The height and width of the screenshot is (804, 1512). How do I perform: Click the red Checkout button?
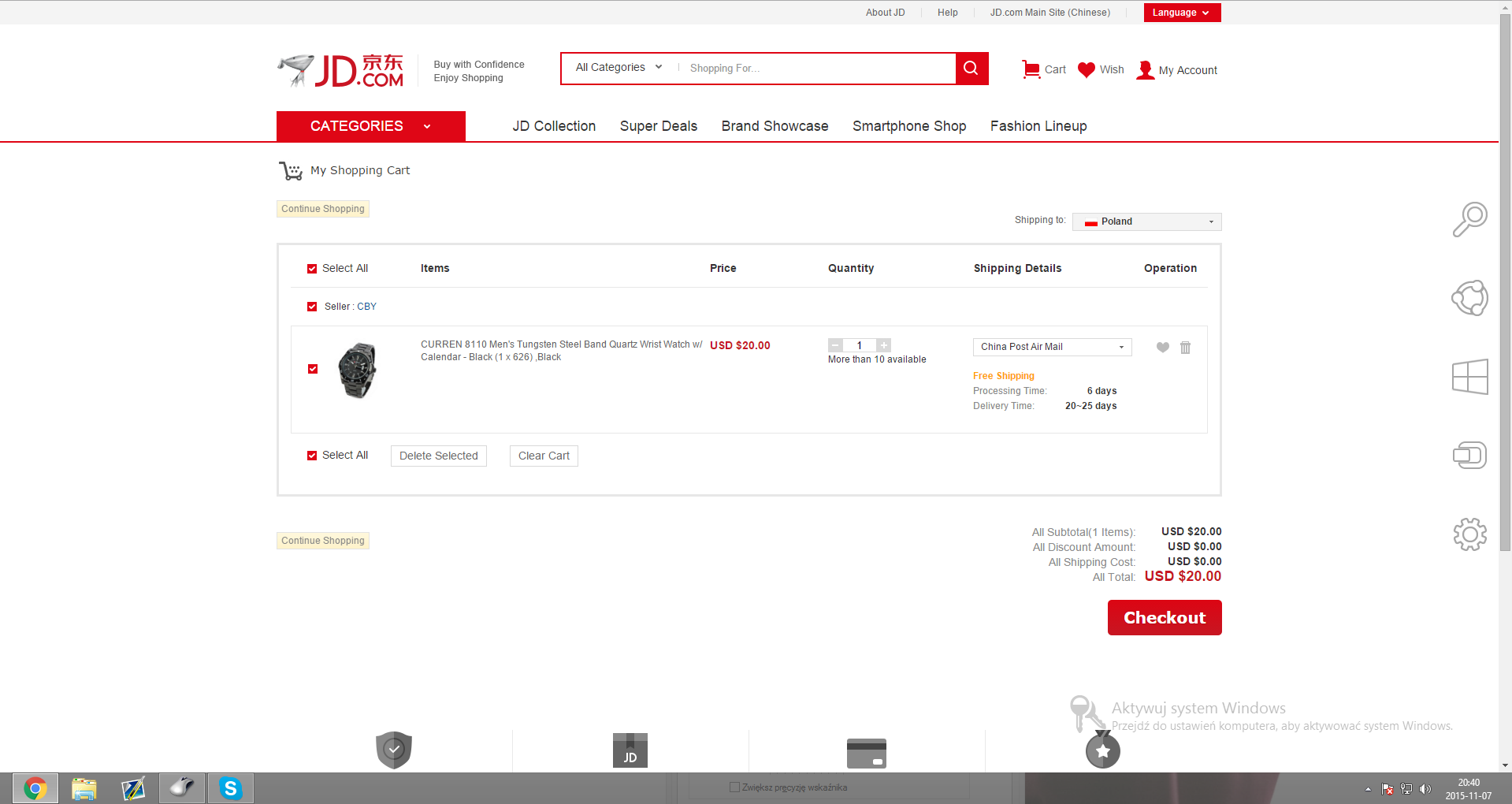(x=1165, y=618)
